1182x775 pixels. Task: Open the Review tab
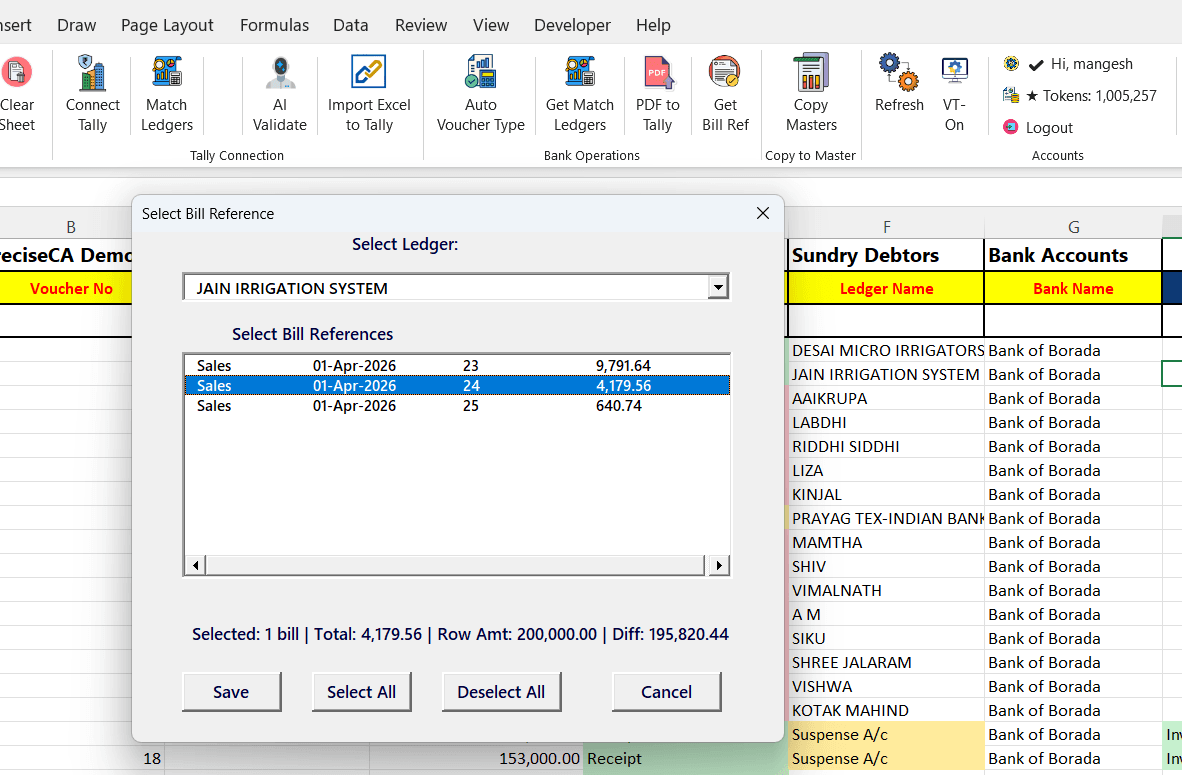pyautogui.click(x=421, y=25)
